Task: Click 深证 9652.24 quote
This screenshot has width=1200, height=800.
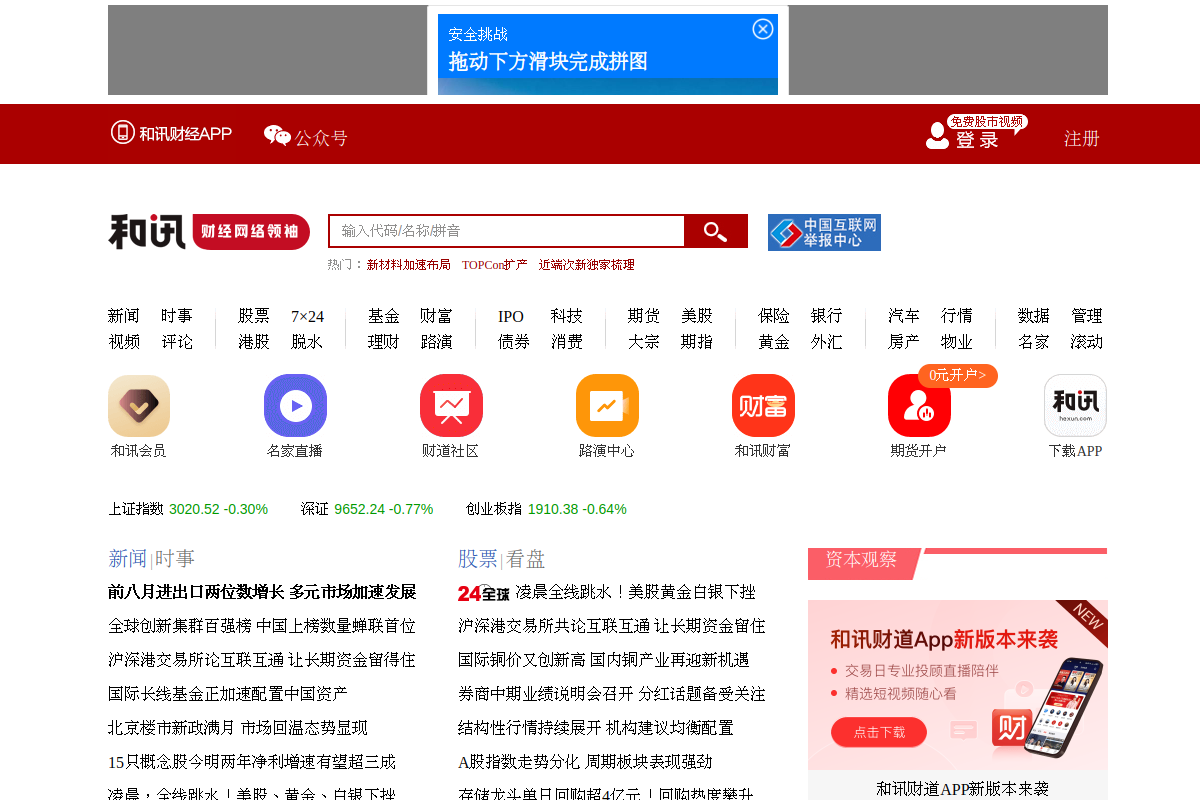Action: coord(367,509)
